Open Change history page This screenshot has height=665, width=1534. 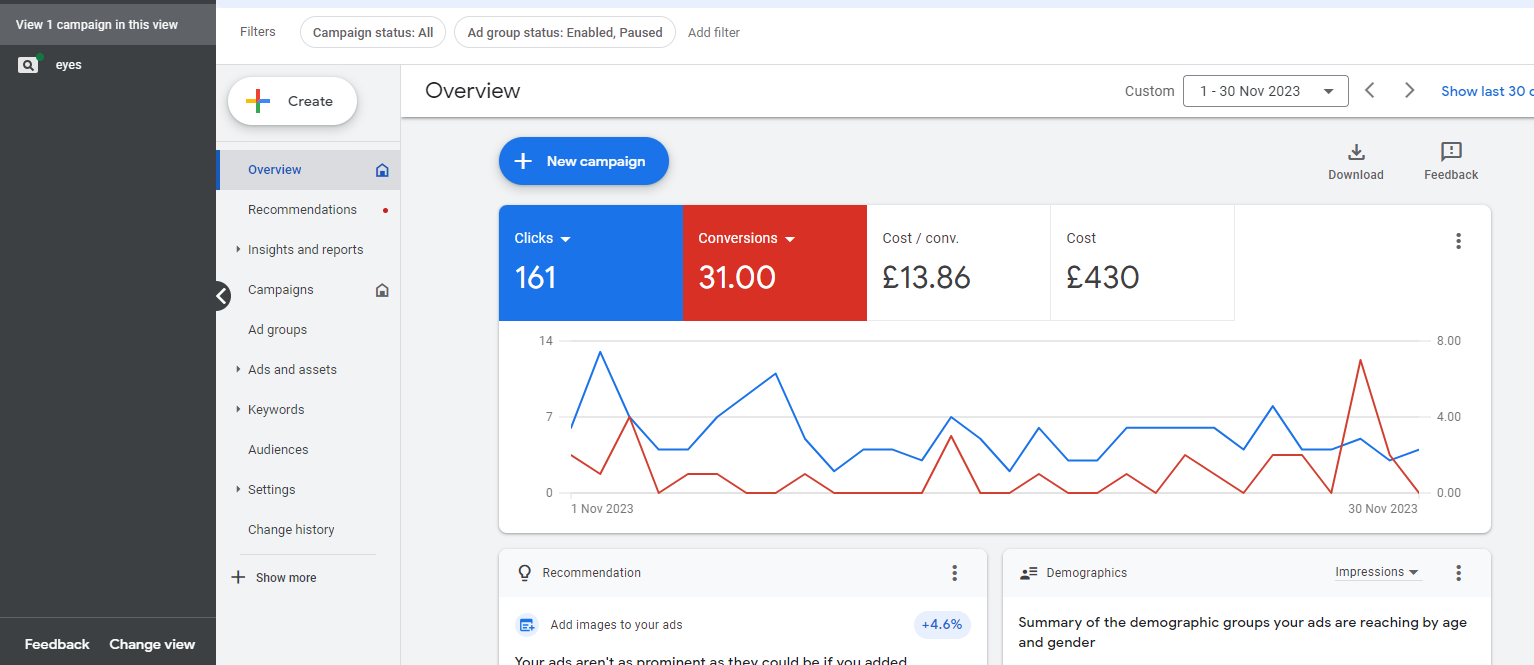pyautogui.click(x=291, y=530)
